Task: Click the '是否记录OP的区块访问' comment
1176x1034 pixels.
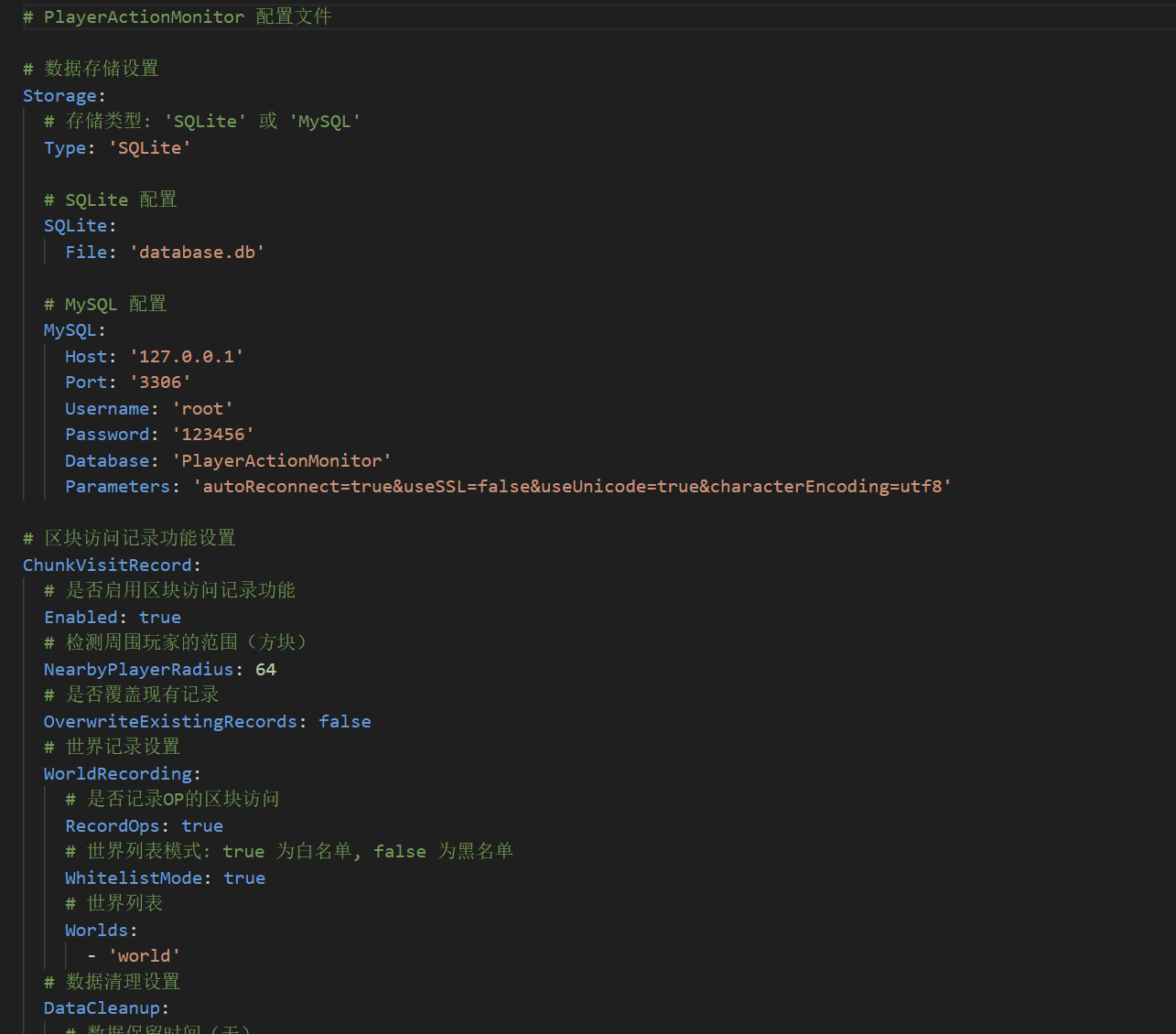Action: click(172, 799)
